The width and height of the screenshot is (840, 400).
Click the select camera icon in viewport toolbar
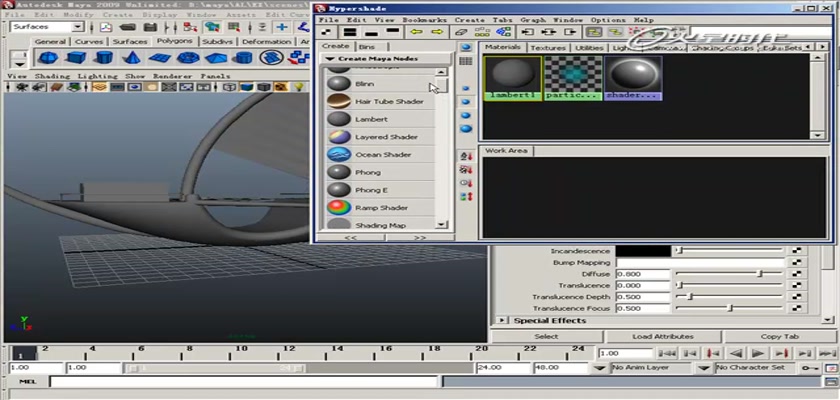(21, 87)
